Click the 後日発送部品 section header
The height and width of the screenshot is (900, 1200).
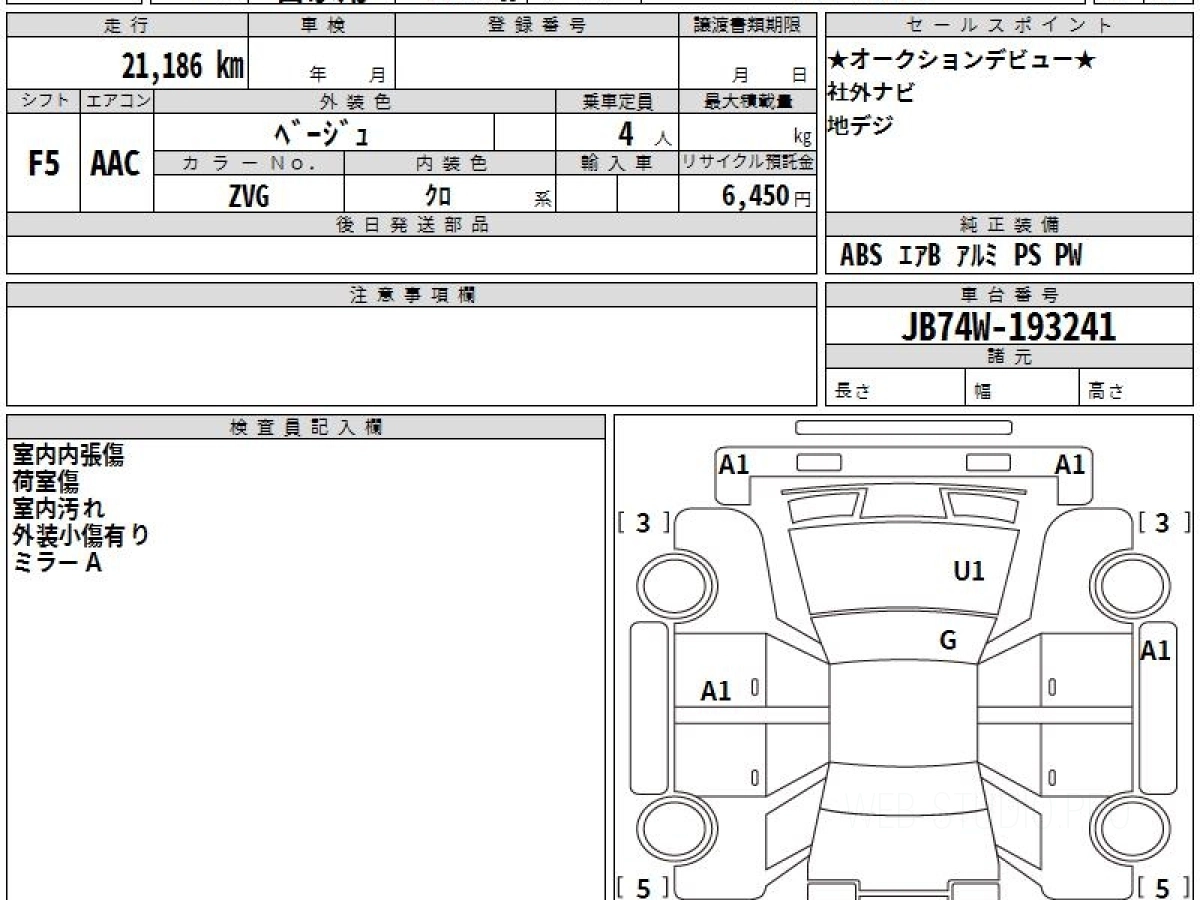[x=412, y=225]
